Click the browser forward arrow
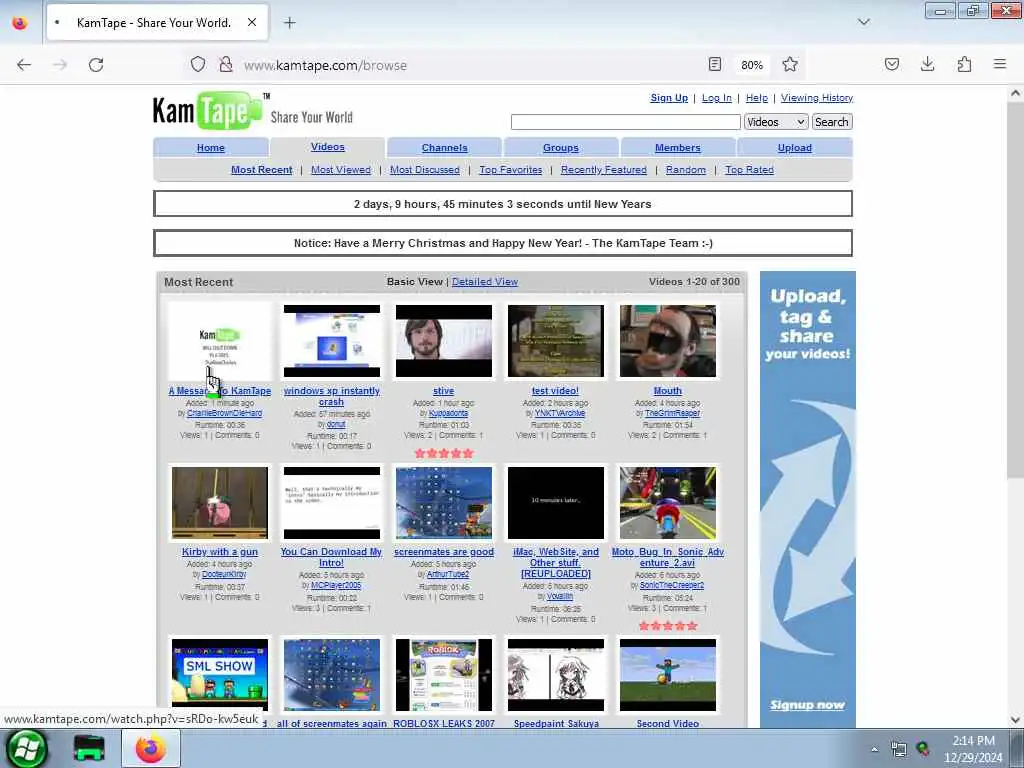Screen dimensions: 1024x768 [x=60, y=65]
